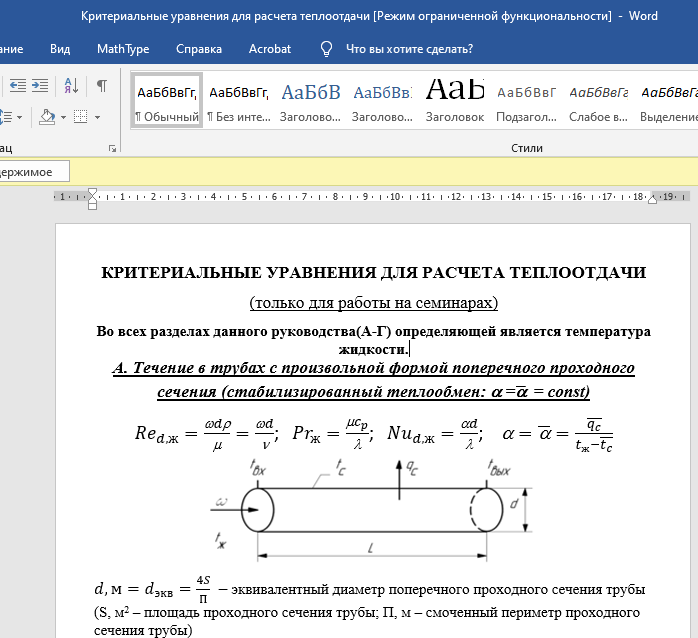
Task: Click the borders icon
Action: click(x=82, y=118)
